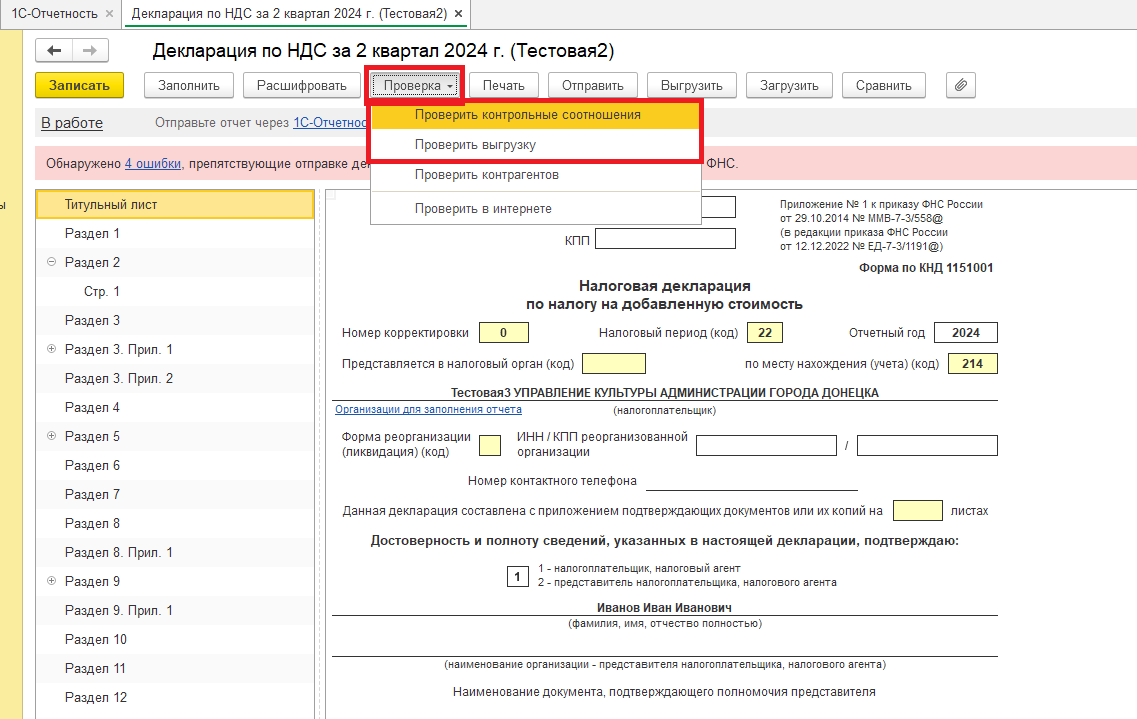1137x719 pixels.
Task: Open the В работе status link
Action: (72, 123)
